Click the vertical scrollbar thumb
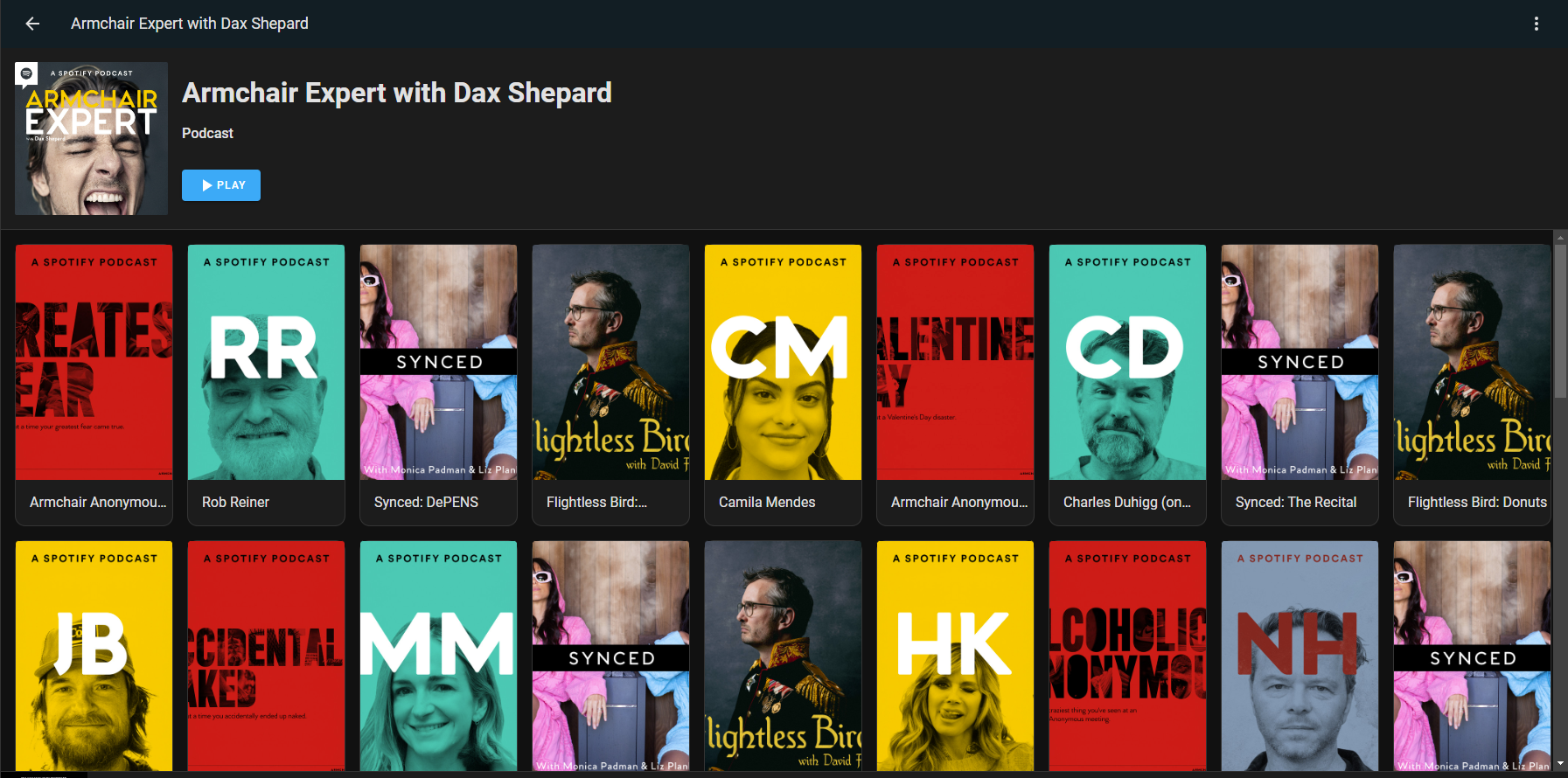 click(1560, 321)
